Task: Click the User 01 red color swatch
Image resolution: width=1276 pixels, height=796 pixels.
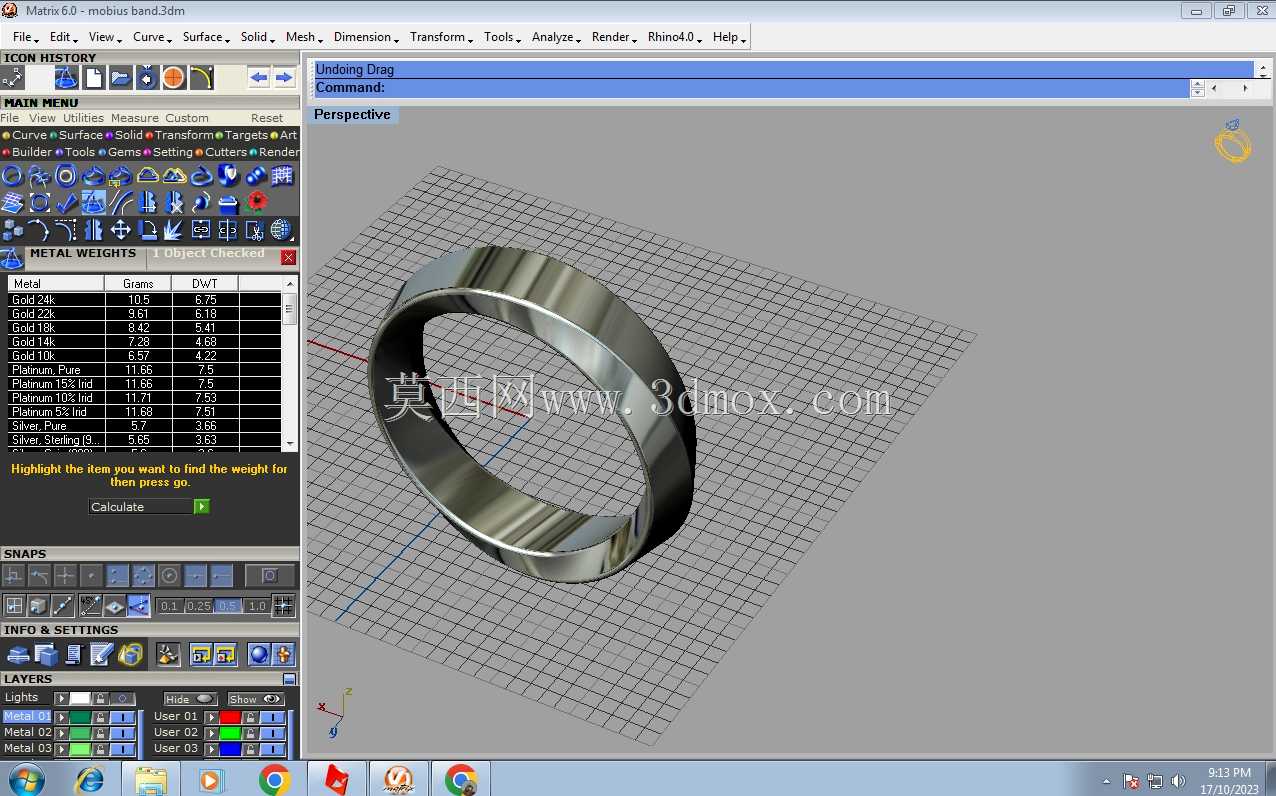Action: pyautogui.click(x=230, y=717)
